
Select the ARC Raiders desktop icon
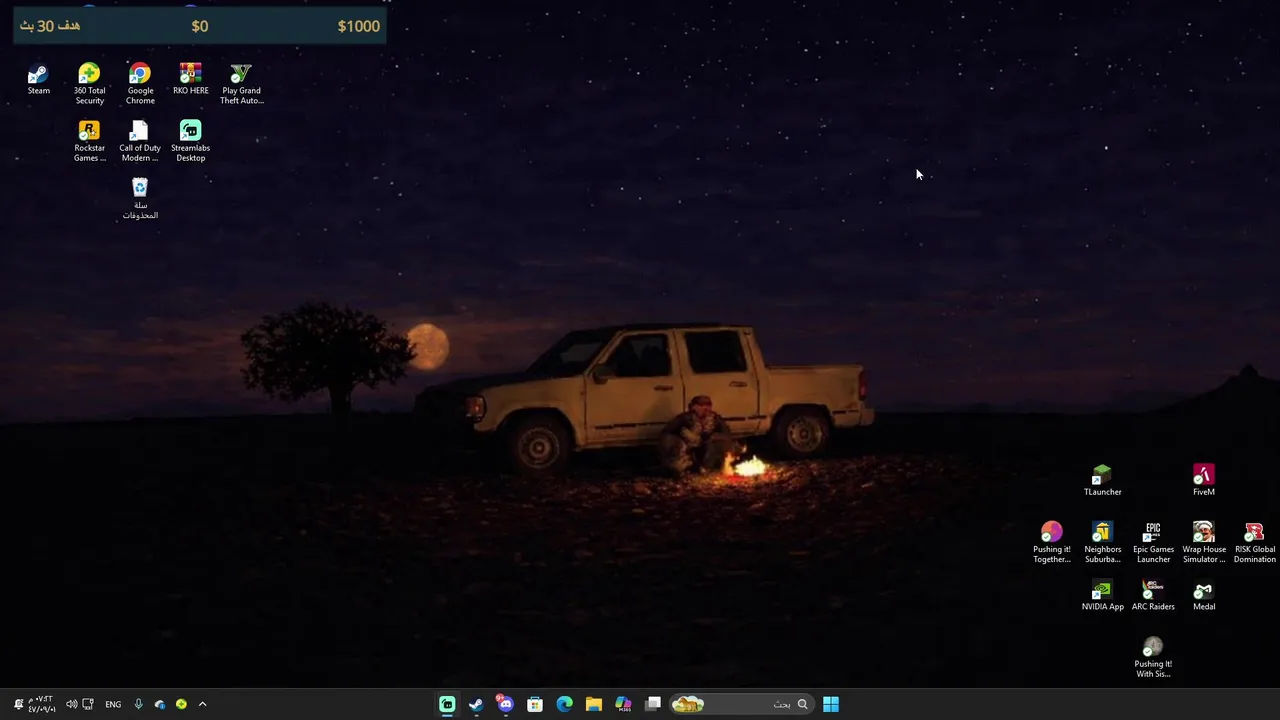pos(1153,596)
